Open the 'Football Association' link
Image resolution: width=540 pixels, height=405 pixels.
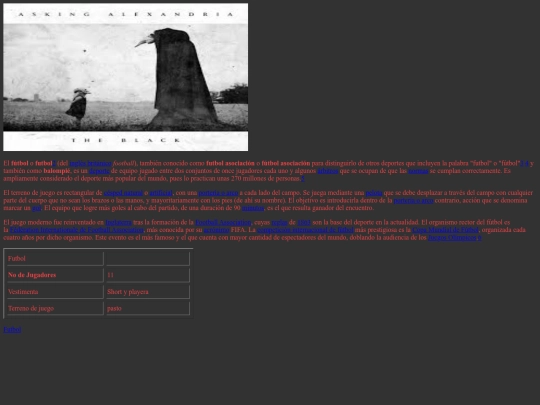223,222
